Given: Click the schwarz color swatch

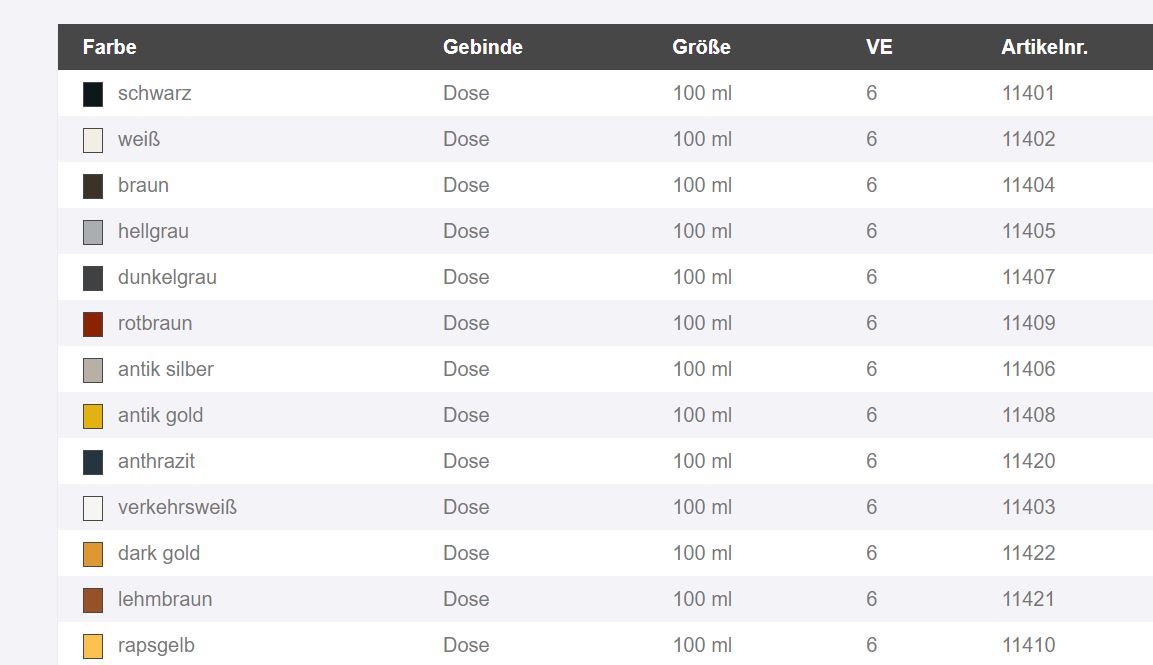Looking at the screenshot, I should (x=93, y=94).
